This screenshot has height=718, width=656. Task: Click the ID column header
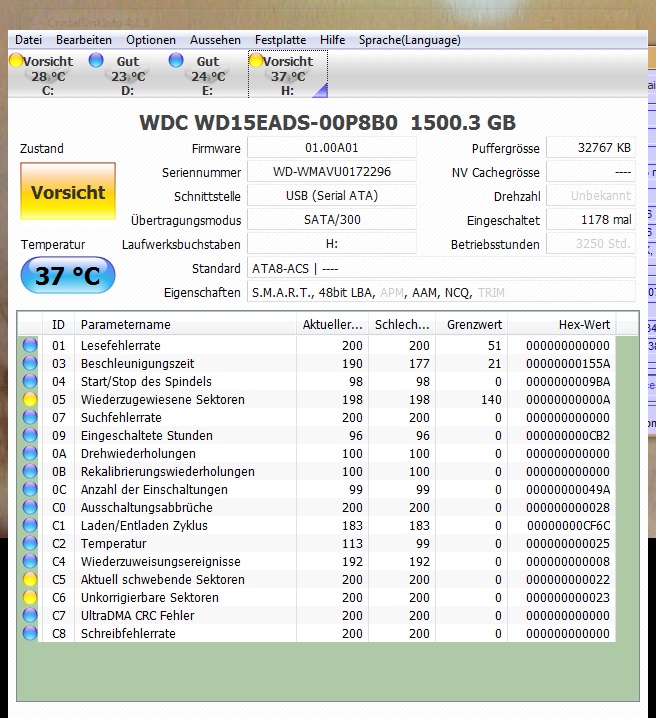58,325
